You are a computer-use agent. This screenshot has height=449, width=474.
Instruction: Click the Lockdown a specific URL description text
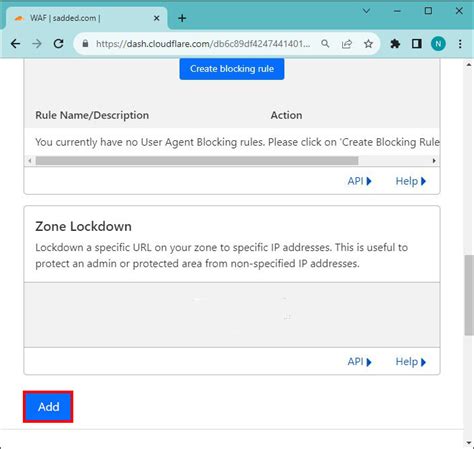click(221, 255)
